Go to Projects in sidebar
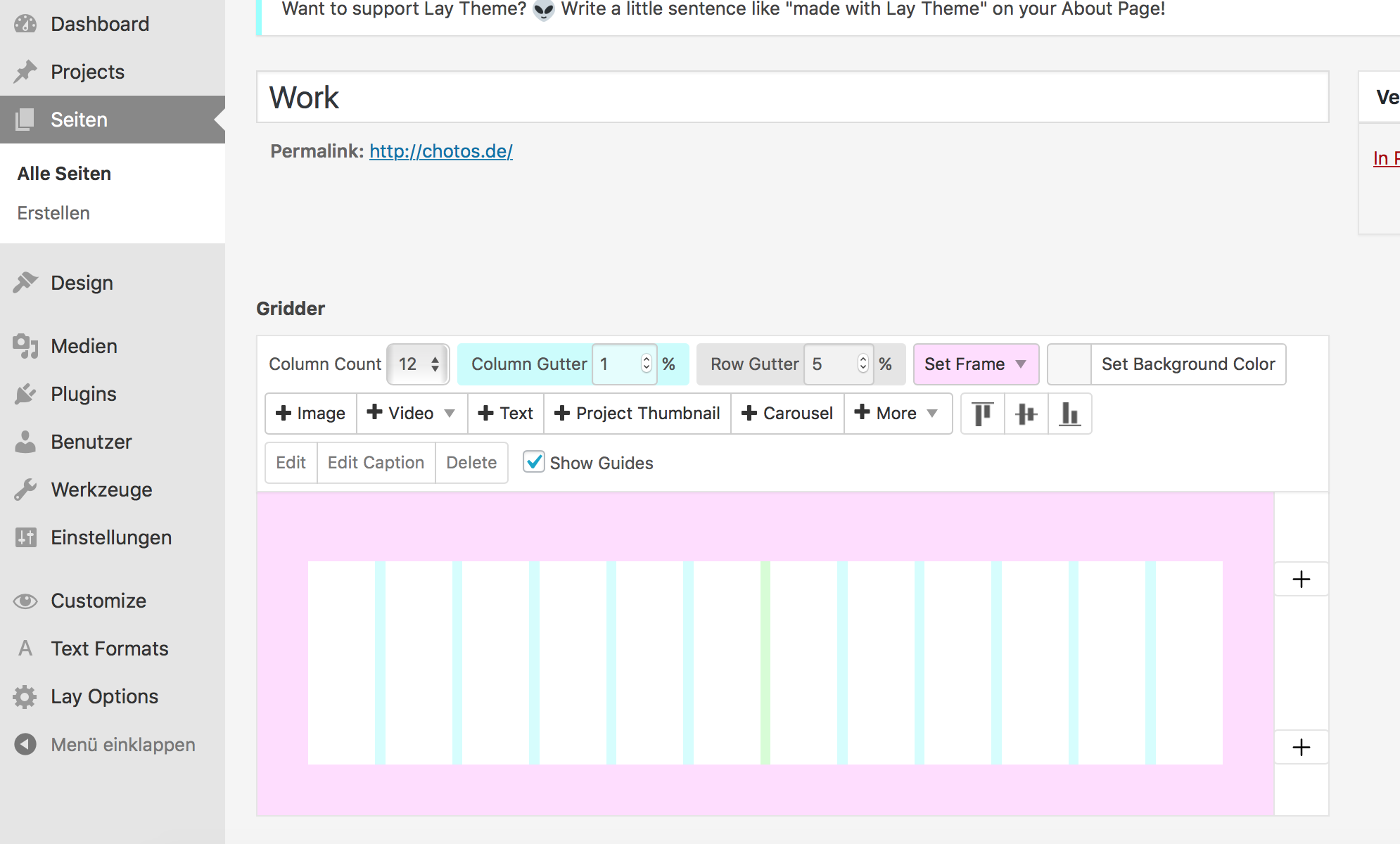This screenshot has width=1400, height=844. (x=87, y=72)
